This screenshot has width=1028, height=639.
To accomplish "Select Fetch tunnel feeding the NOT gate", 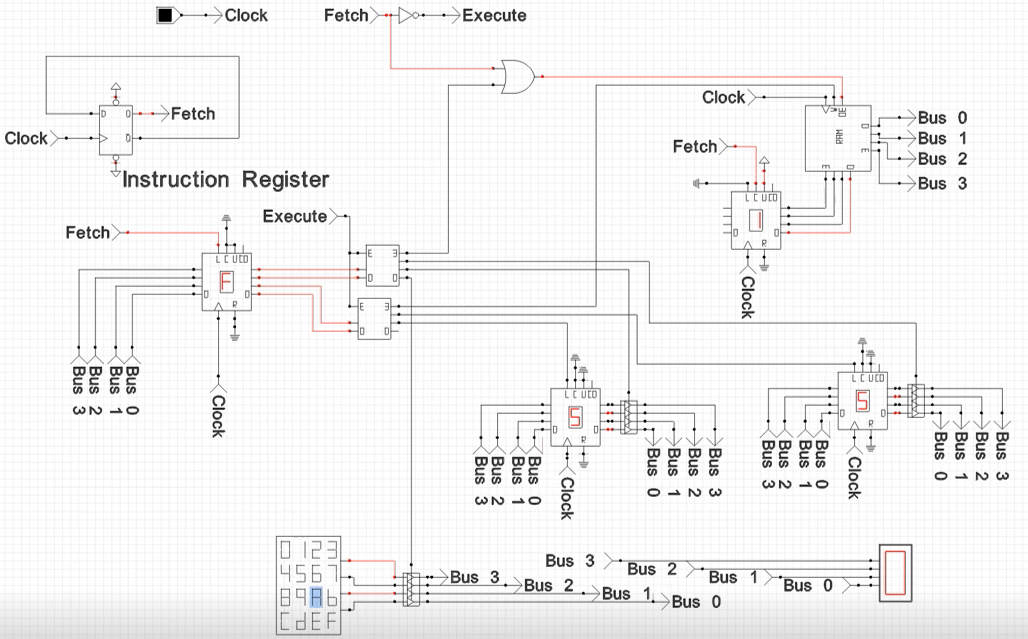I will coord(351,15).
